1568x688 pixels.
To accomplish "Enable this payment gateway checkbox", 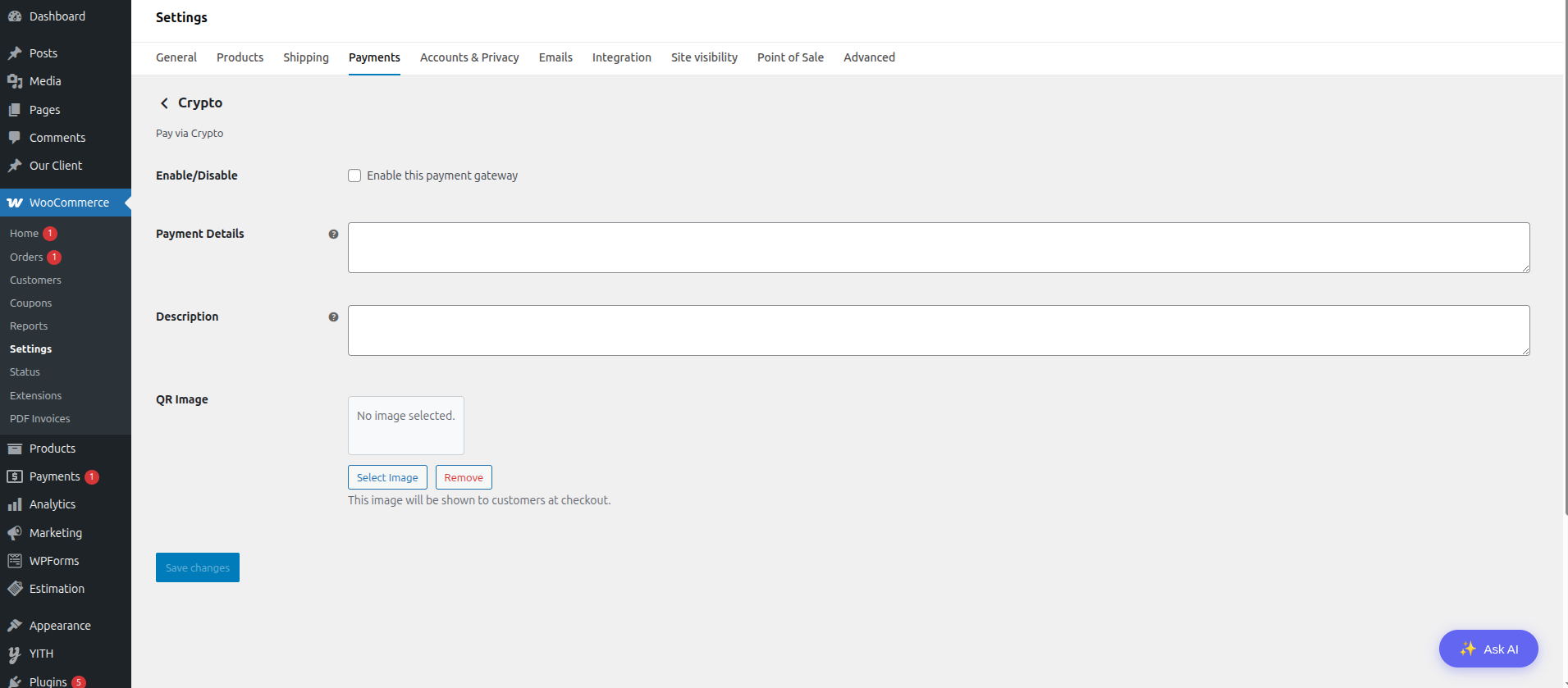I will point(354,175).
